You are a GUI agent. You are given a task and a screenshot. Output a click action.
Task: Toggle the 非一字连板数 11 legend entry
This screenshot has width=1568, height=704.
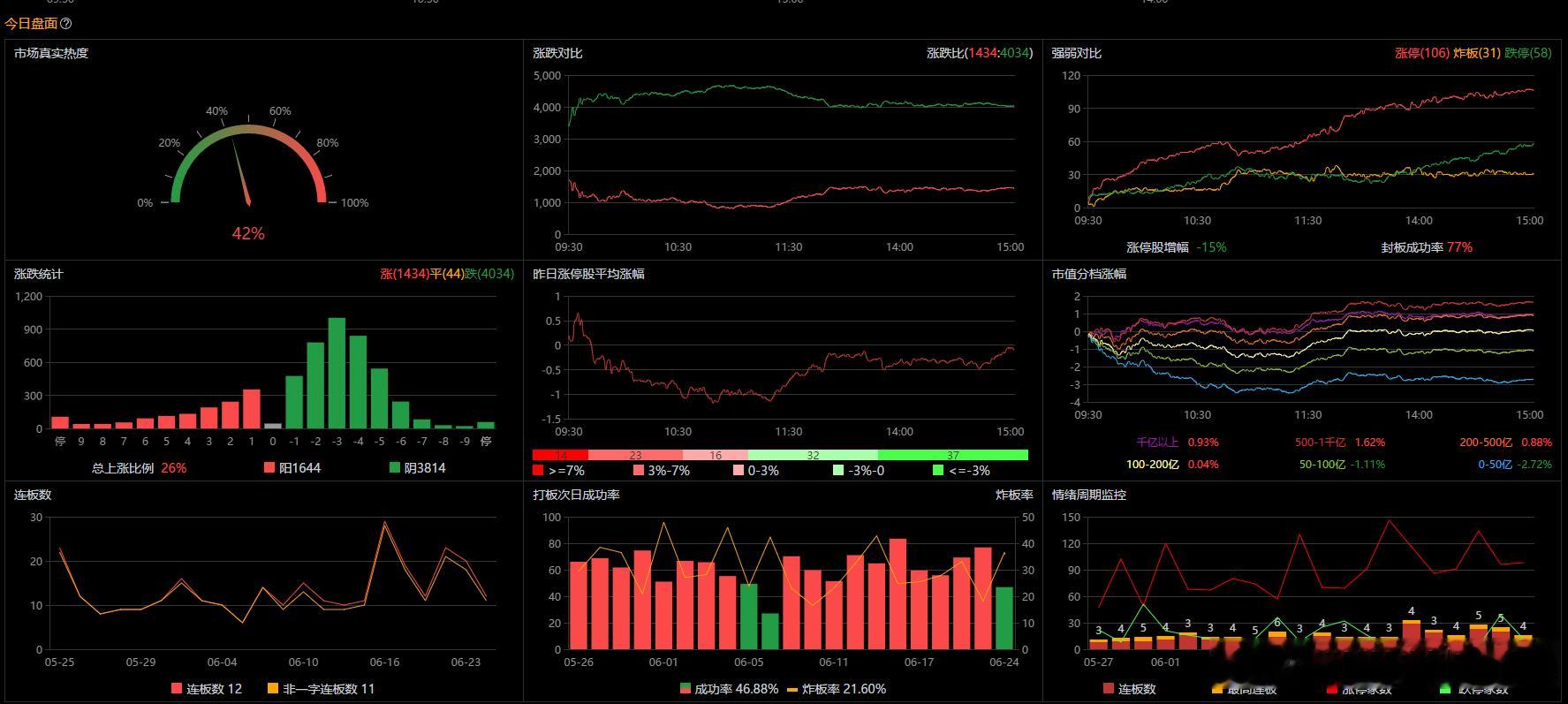click(x=322, y=688)
